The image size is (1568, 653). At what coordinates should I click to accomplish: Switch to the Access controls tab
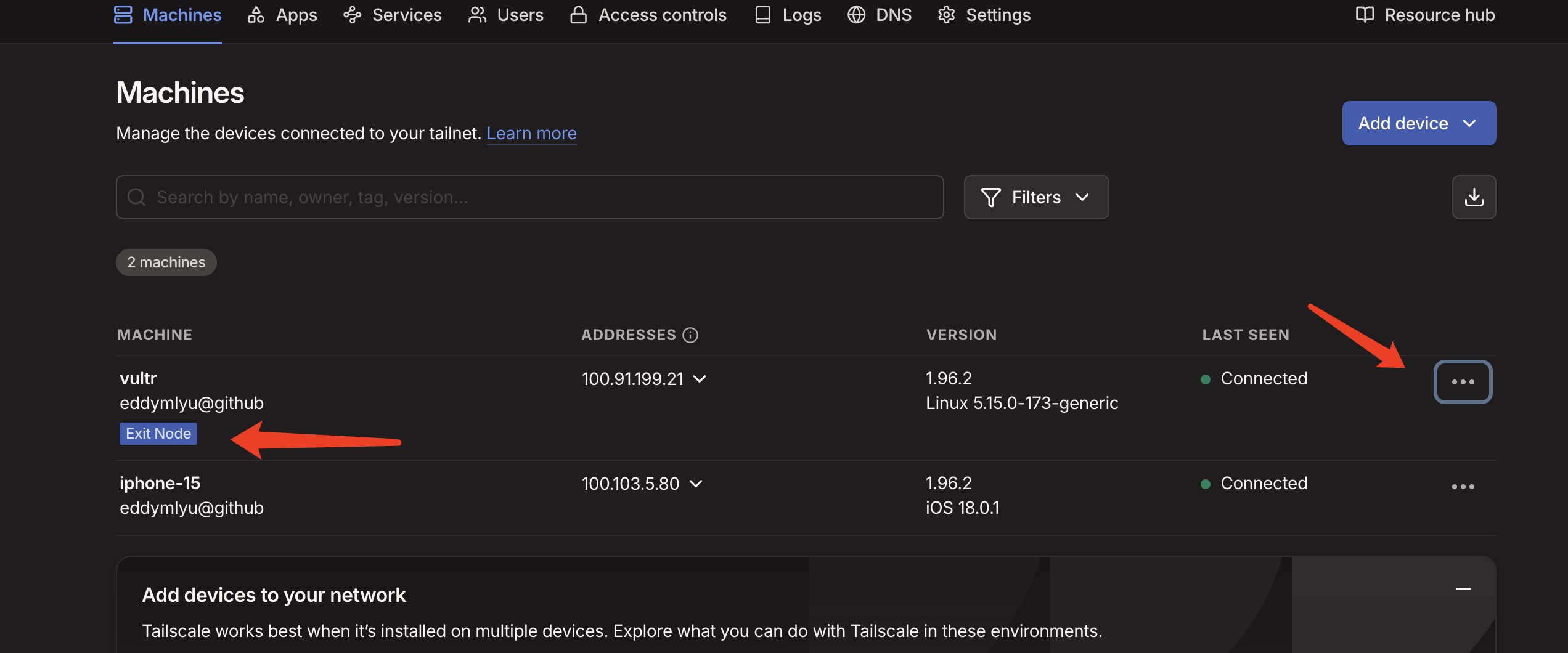click(x=648, y=15)
